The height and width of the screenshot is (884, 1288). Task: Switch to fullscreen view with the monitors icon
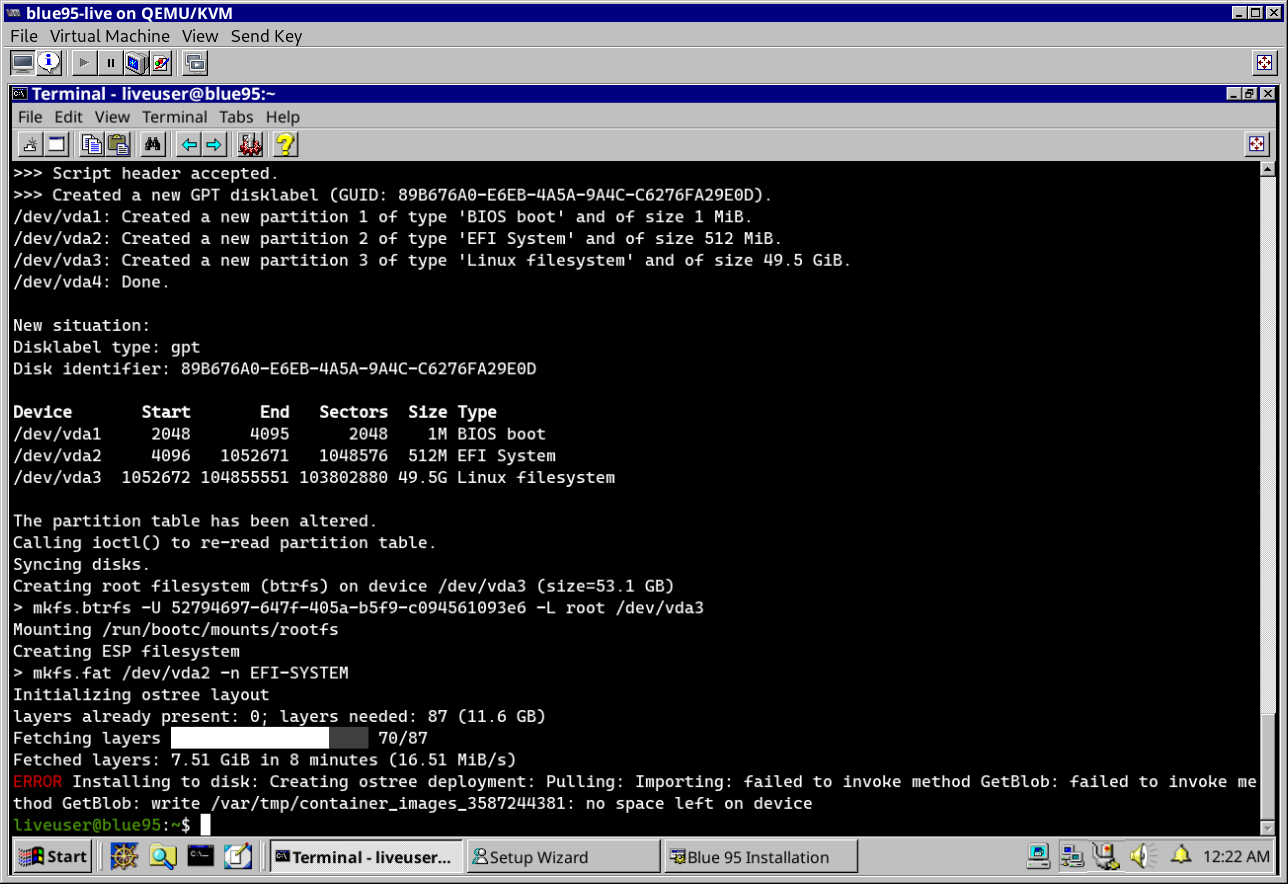click(x=196, y=63)
